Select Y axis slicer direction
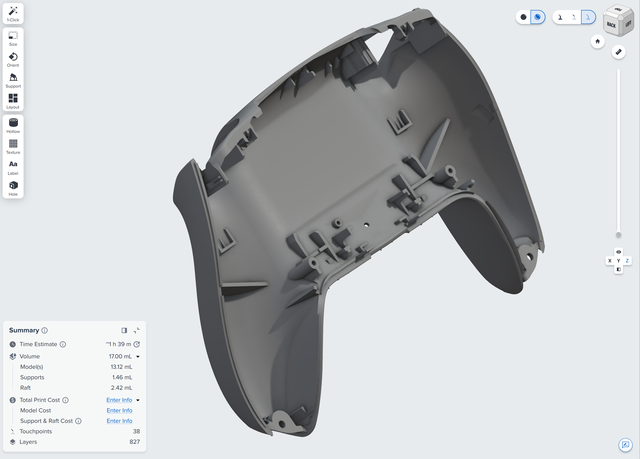 (618, 261)
